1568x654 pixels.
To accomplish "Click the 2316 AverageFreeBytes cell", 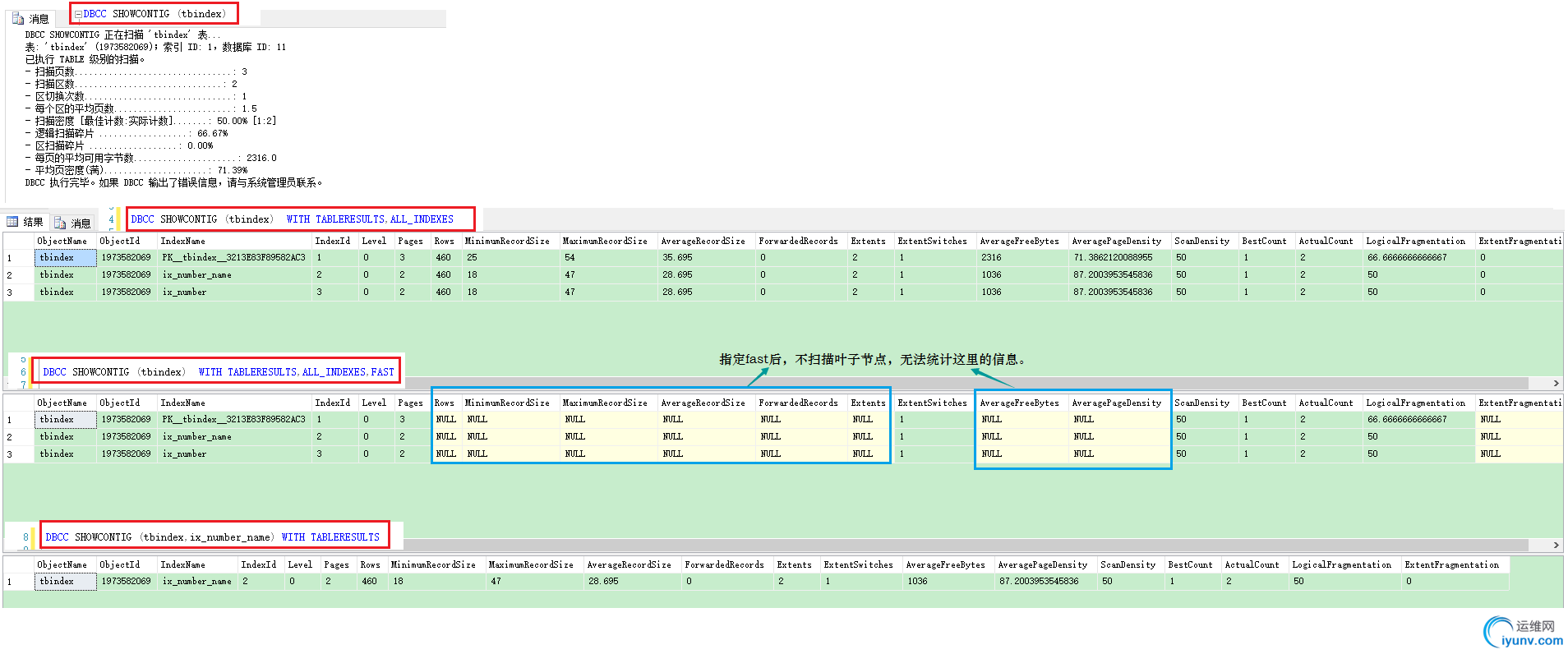I will coord(1022,257).
